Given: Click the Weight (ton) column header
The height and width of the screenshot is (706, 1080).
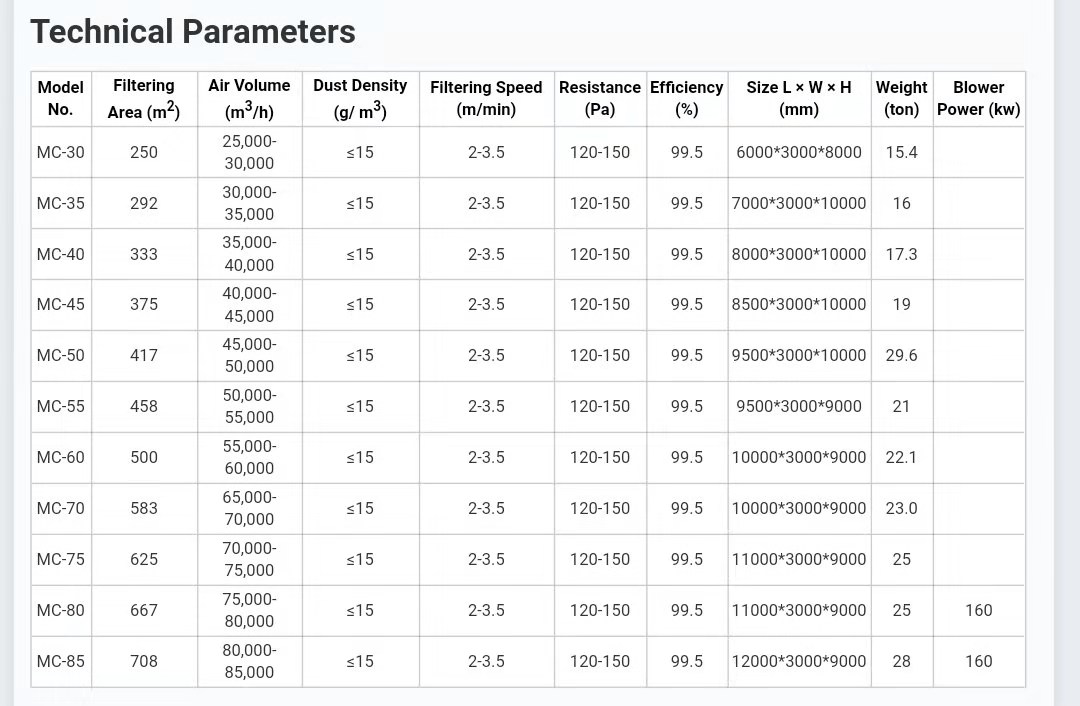Looking at the screenshot, I should (901, 98).
